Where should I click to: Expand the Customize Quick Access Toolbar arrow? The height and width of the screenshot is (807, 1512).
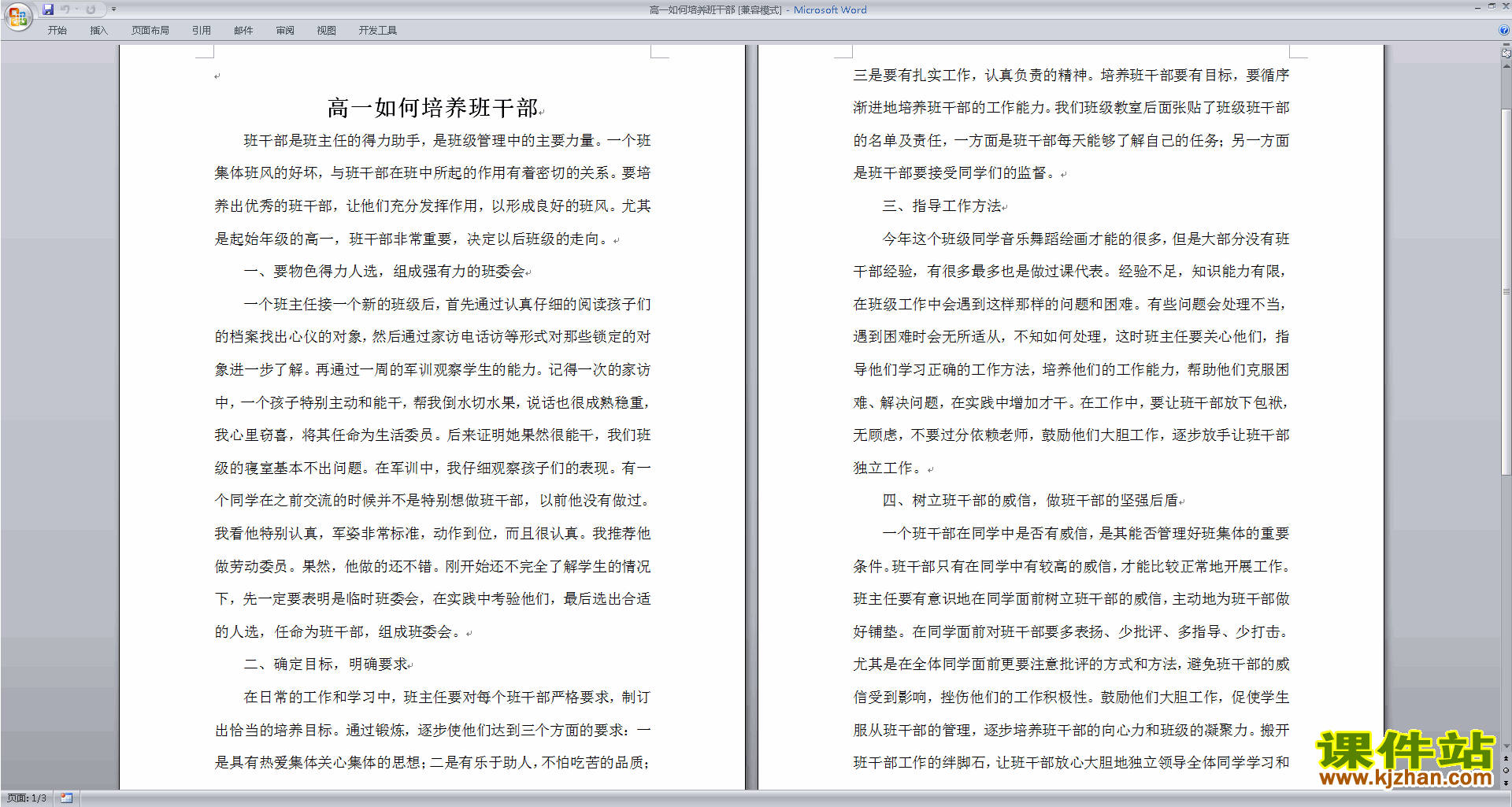[113, 9]
